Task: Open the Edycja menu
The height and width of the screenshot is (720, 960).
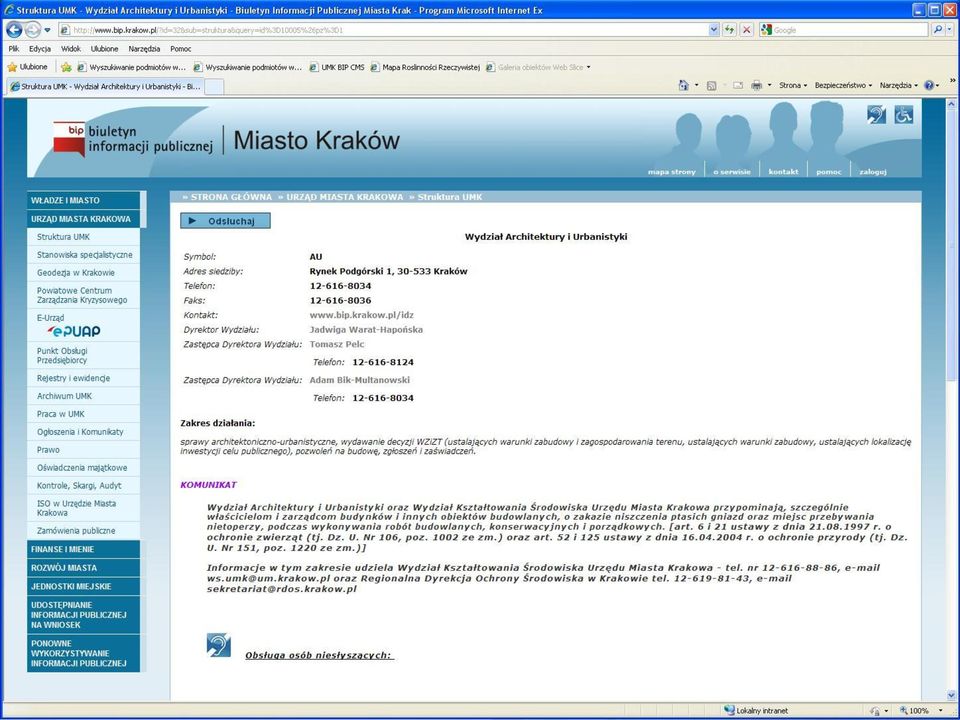Action: pyautogui.click(x=40, y=48)
